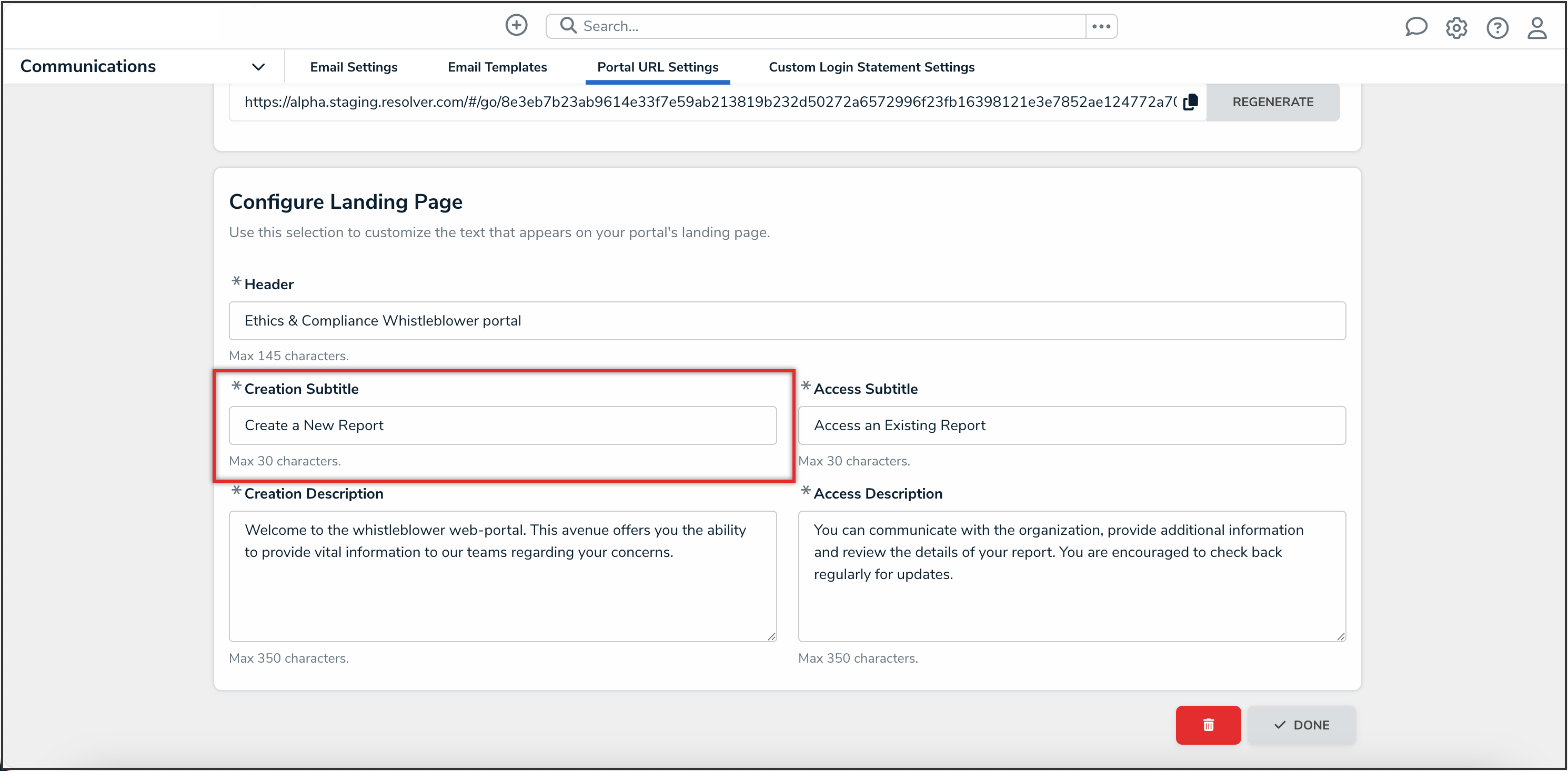The image size is (1568, 771).
Task: Expand the Communications dropdown
Action: coord(258,67)
